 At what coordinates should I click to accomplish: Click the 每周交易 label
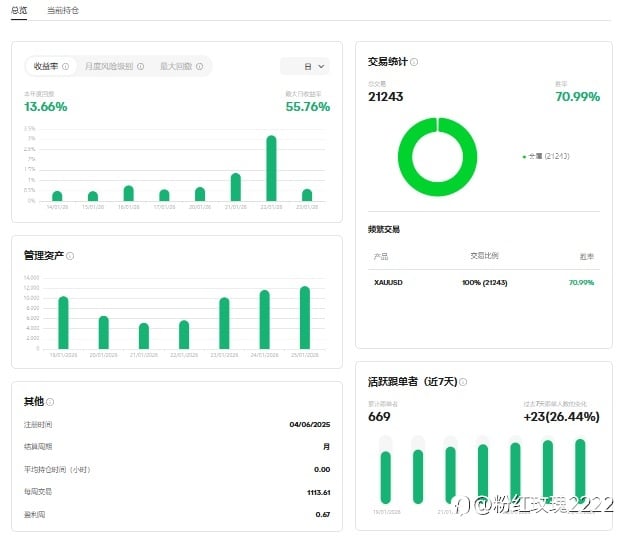[38, 492]
